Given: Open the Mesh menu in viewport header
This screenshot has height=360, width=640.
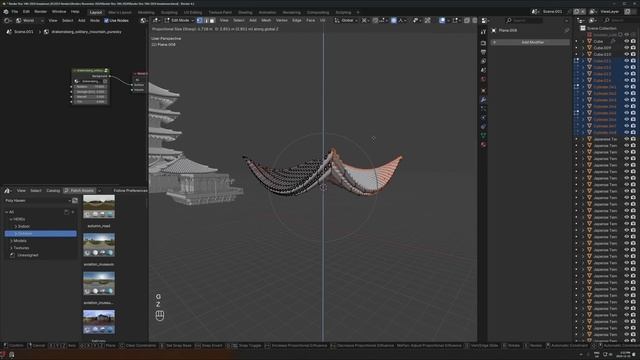Looking at the screenshot, I should point(266,20).
